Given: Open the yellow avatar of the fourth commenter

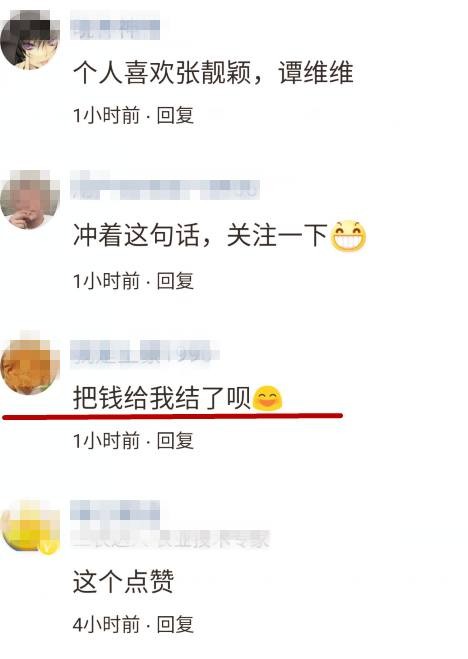Looking at the screenshot, I should point(29,525).
